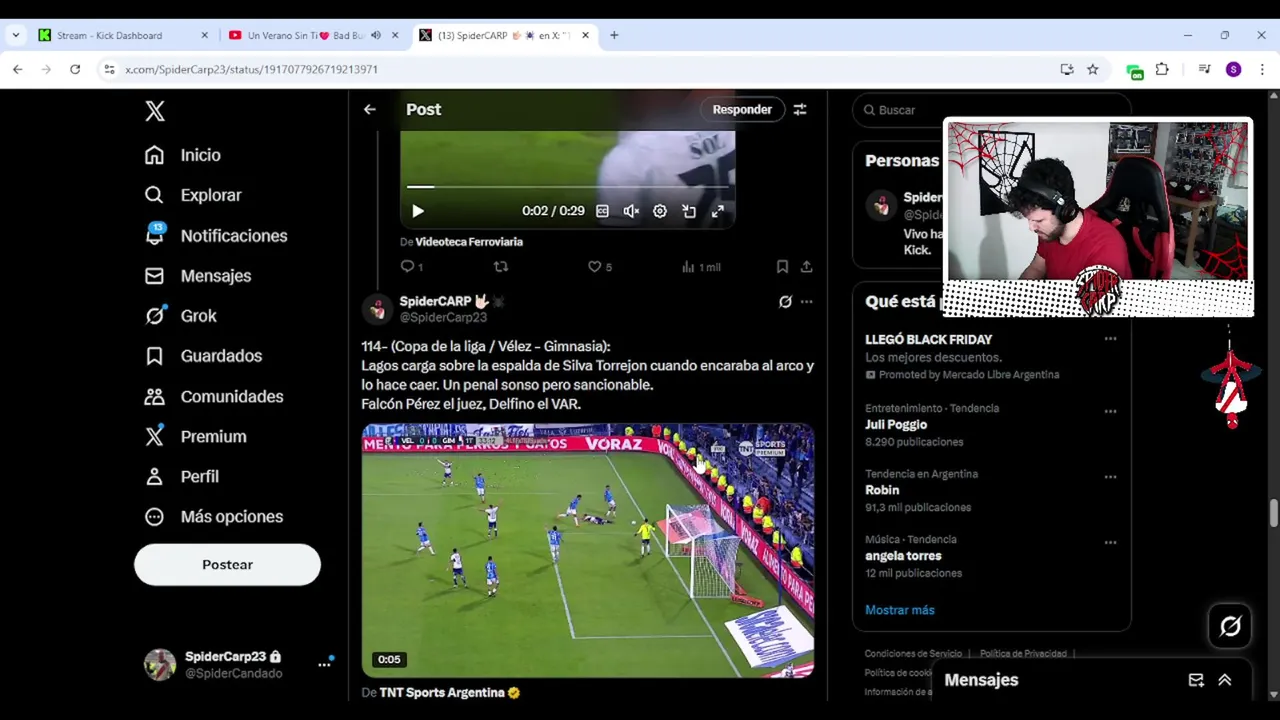Open Notificaciones with 13 badge
The image size is (1280, 720).
point(216,235)
